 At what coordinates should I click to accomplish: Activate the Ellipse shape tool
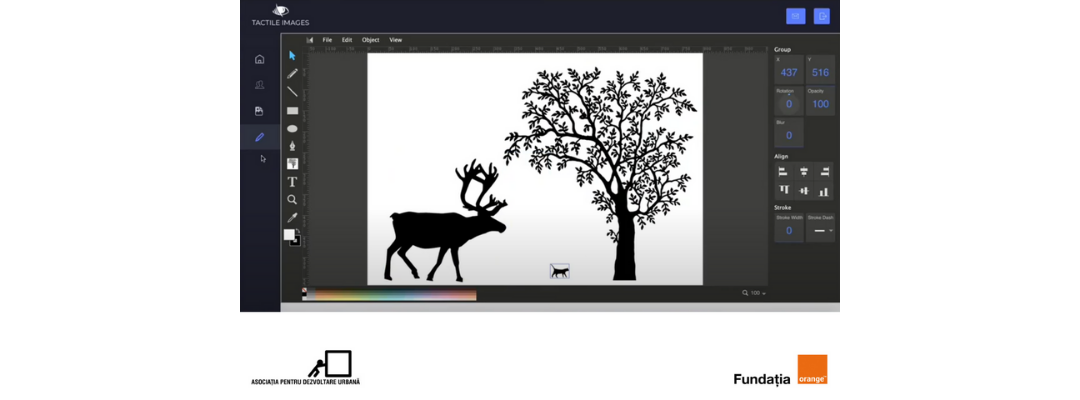[x=292, y=128]
